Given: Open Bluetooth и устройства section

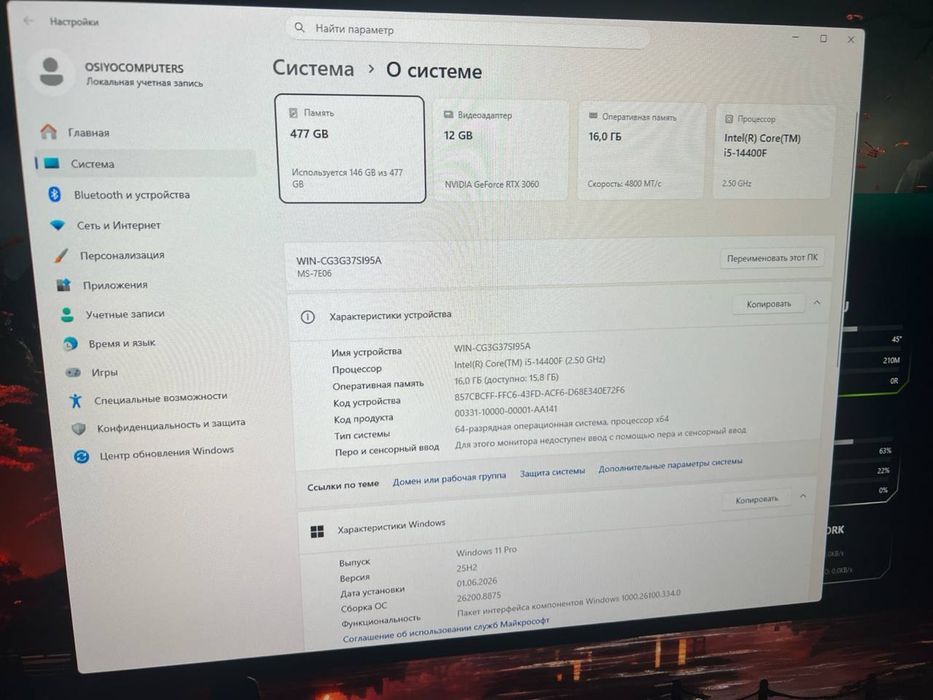Looking at the screenshot, I should click(132, 195).
